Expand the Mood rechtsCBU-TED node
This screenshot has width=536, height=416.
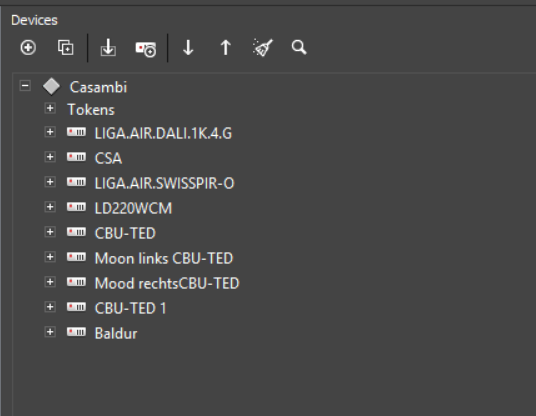50,282
